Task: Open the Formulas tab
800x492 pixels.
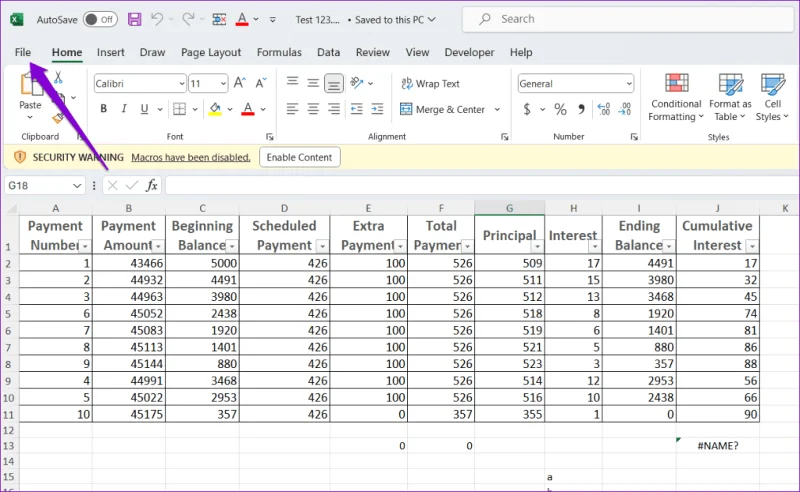Action: pos(279,52)
